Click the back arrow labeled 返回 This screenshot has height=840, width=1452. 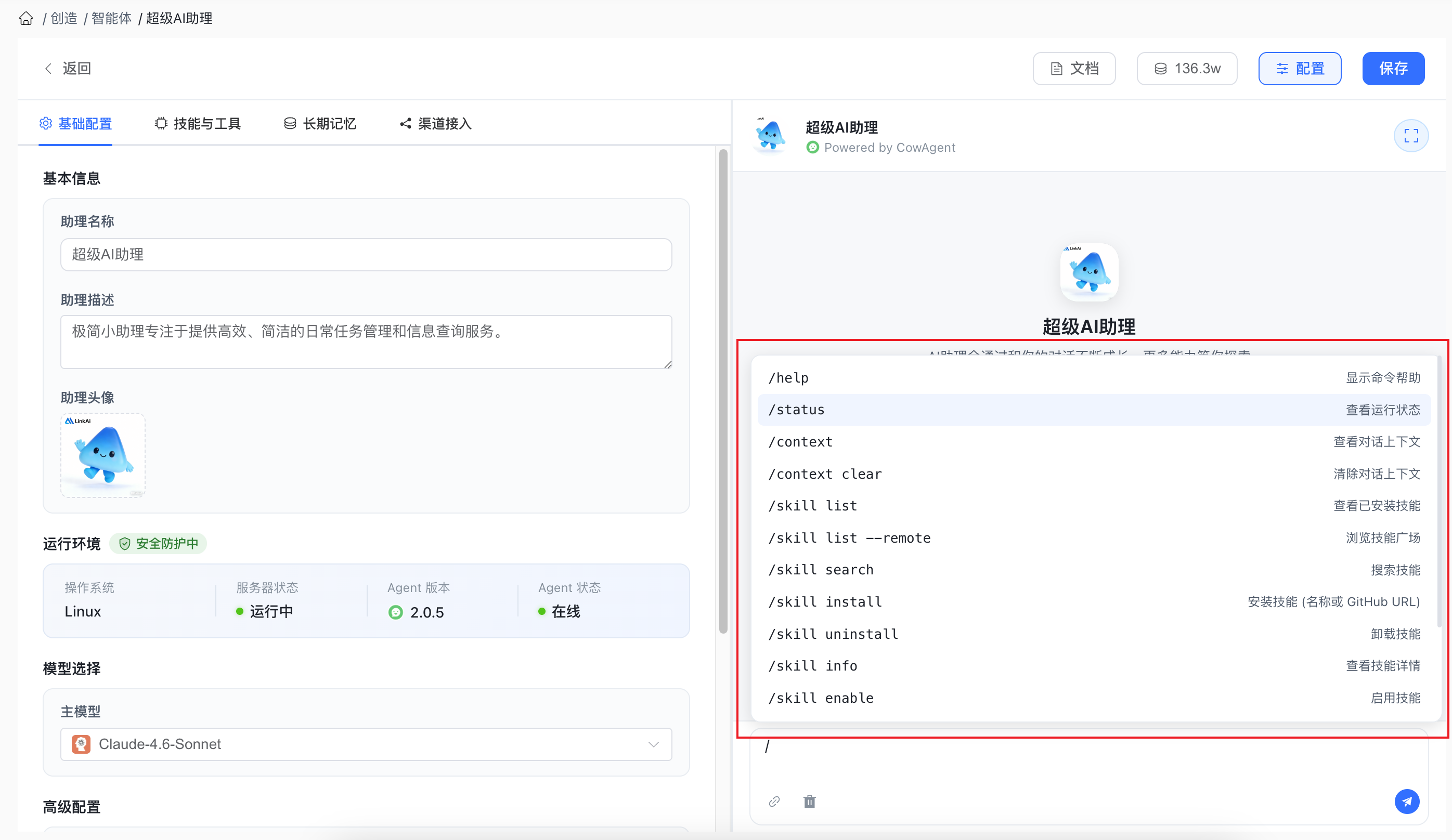pos(68,69)
